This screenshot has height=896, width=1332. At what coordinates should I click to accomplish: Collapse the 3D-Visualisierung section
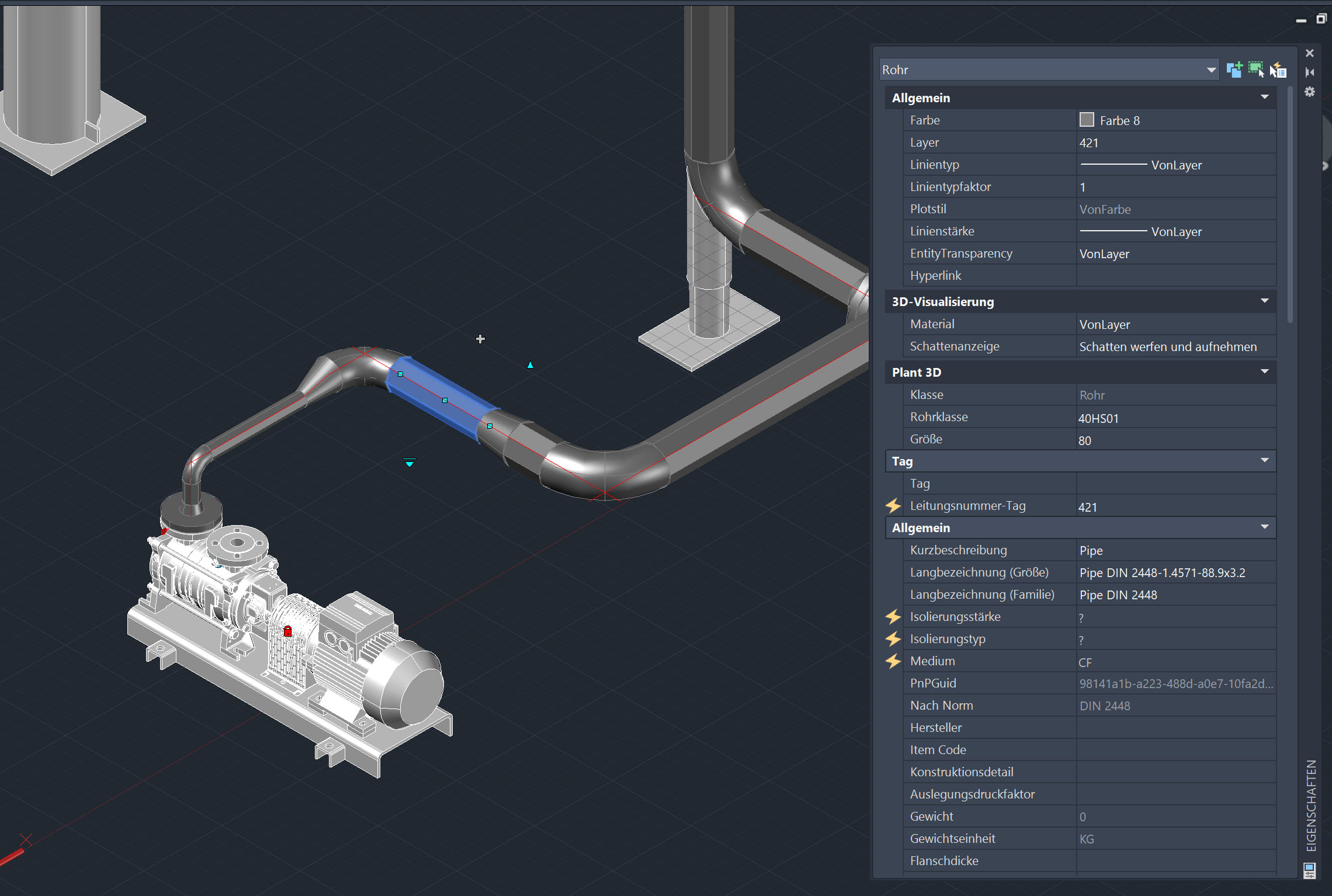(x=1264, y=301)
